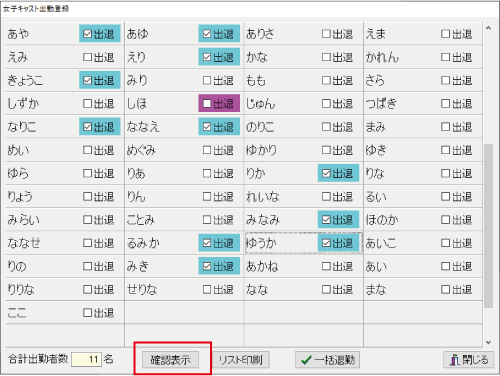
Task: Select cast name なな
Action: point(257,290)
